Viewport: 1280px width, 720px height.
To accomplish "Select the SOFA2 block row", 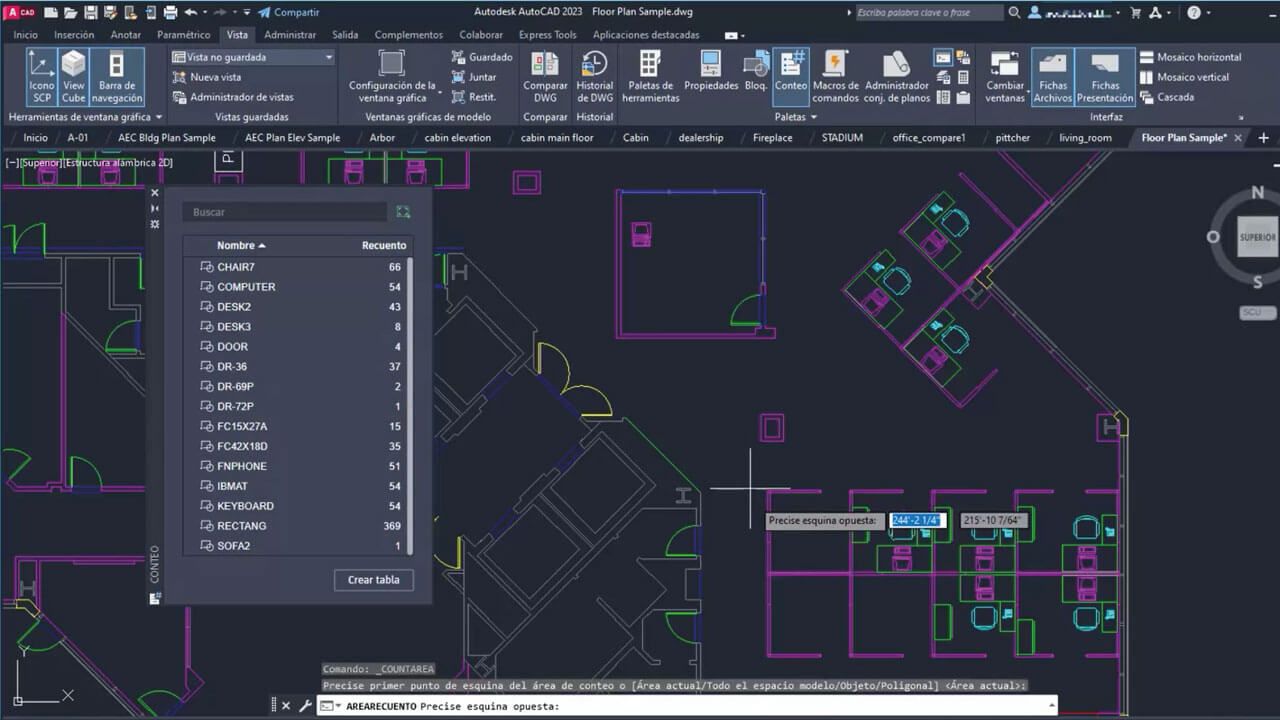I will coord(296,546).
